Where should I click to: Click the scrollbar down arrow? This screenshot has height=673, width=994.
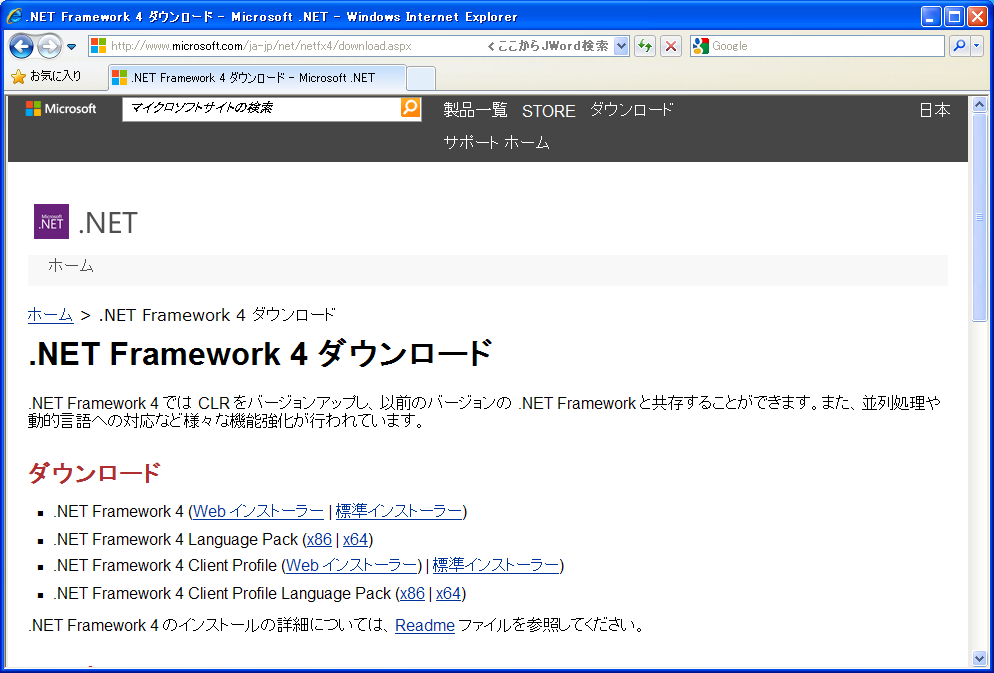(979, 658)
